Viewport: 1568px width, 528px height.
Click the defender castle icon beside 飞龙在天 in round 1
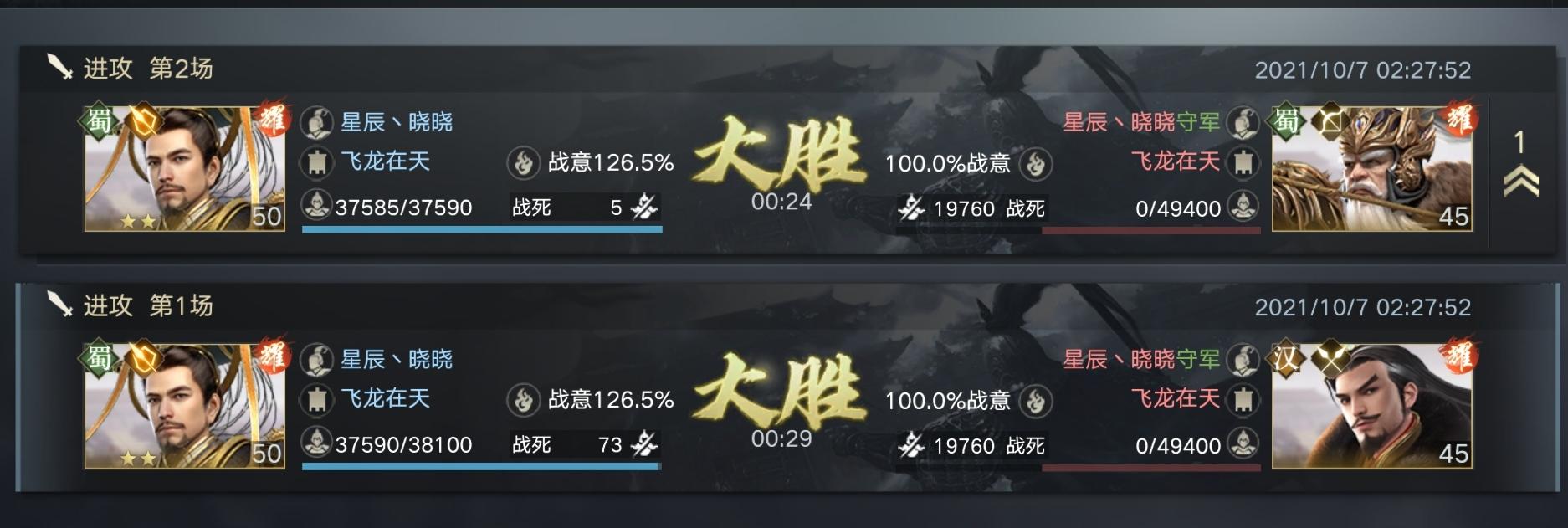(1243, 399)
